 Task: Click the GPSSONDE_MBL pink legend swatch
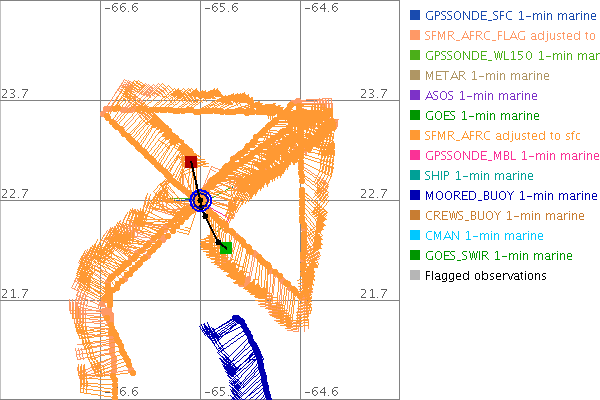[415, 156]
